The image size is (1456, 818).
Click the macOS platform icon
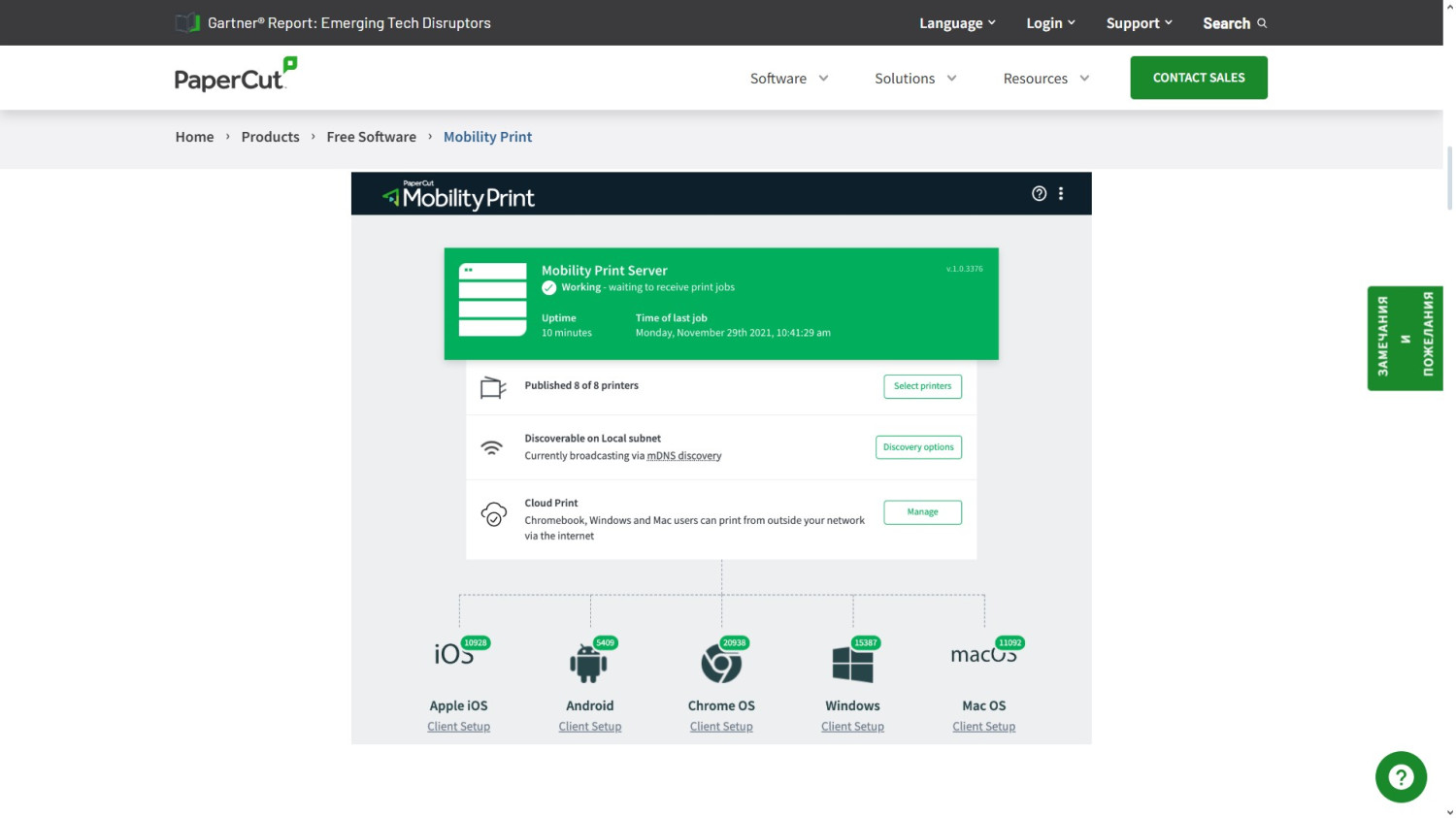[983, 655]
